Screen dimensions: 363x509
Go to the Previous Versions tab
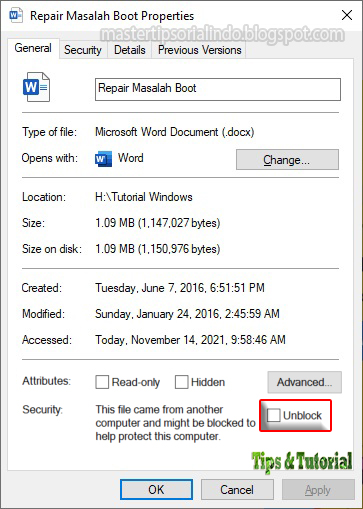tap(199, 50)
